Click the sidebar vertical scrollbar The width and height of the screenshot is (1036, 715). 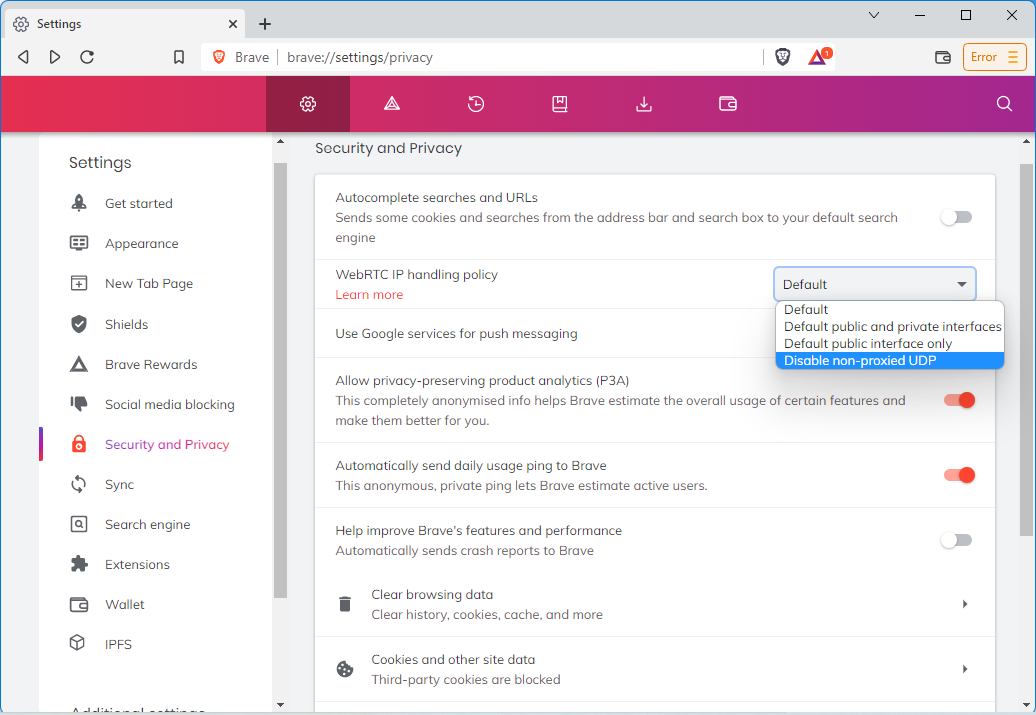pyautogui.click(x=280, y=380)
